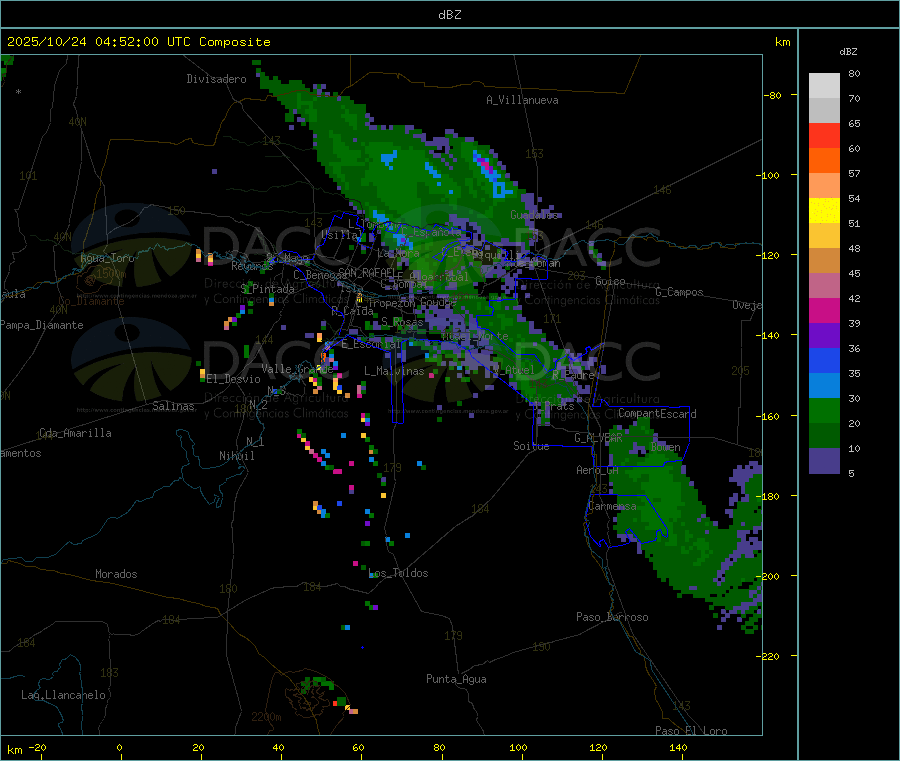
Task: Click the Salinas map label
Action: coord(173,406)
